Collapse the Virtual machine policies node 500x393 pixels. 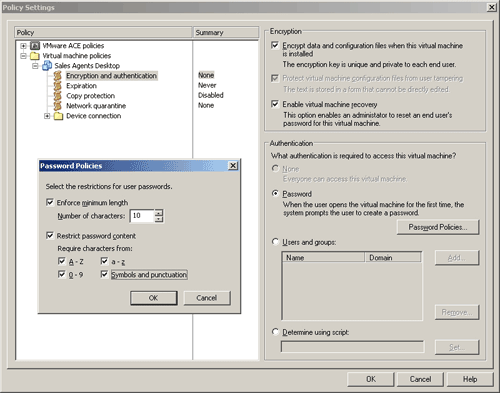tap(23, 56)
